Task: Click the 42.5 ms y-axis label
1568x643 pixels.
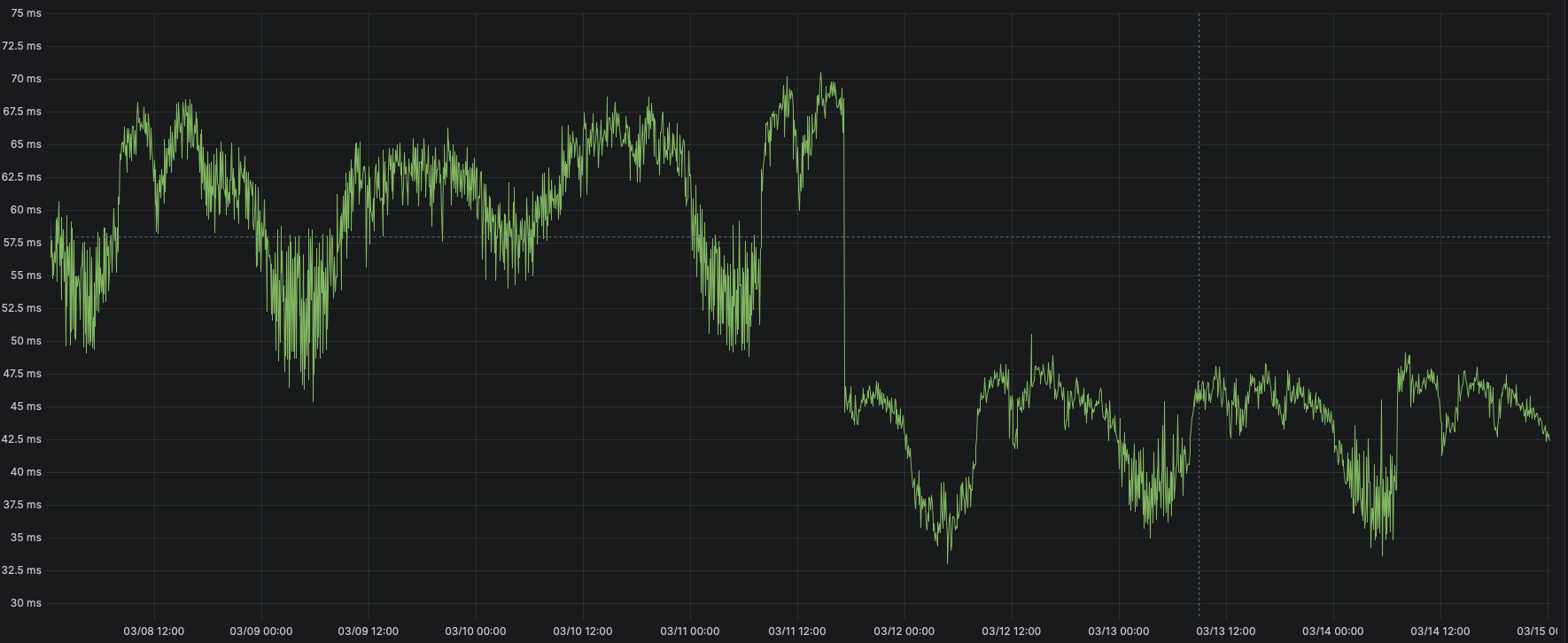Action: click(x=22, y=439)
